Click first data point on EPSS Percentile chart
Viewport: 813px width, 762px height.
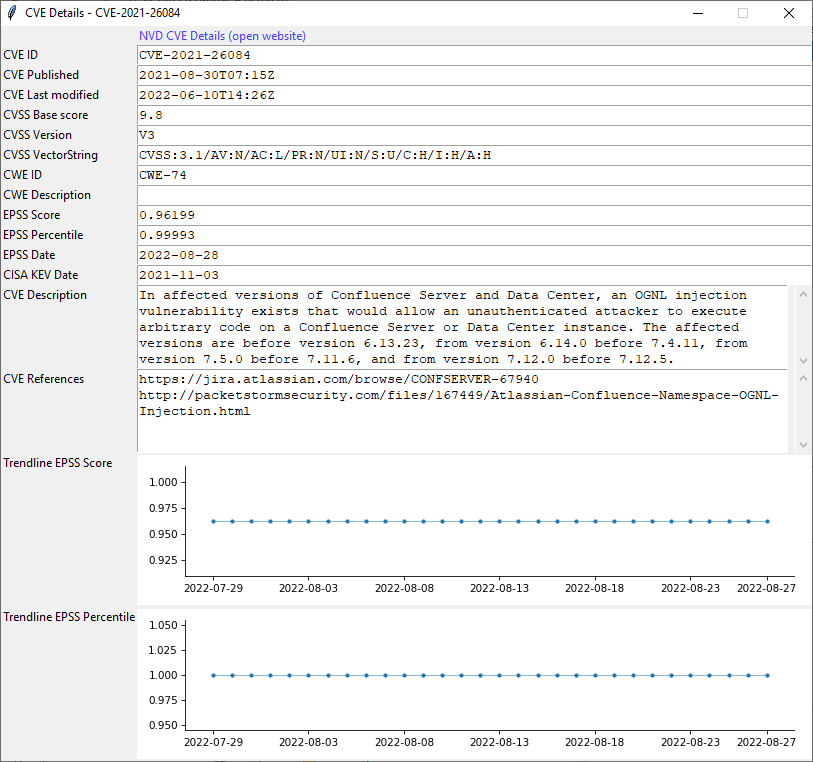pos(214,675)
